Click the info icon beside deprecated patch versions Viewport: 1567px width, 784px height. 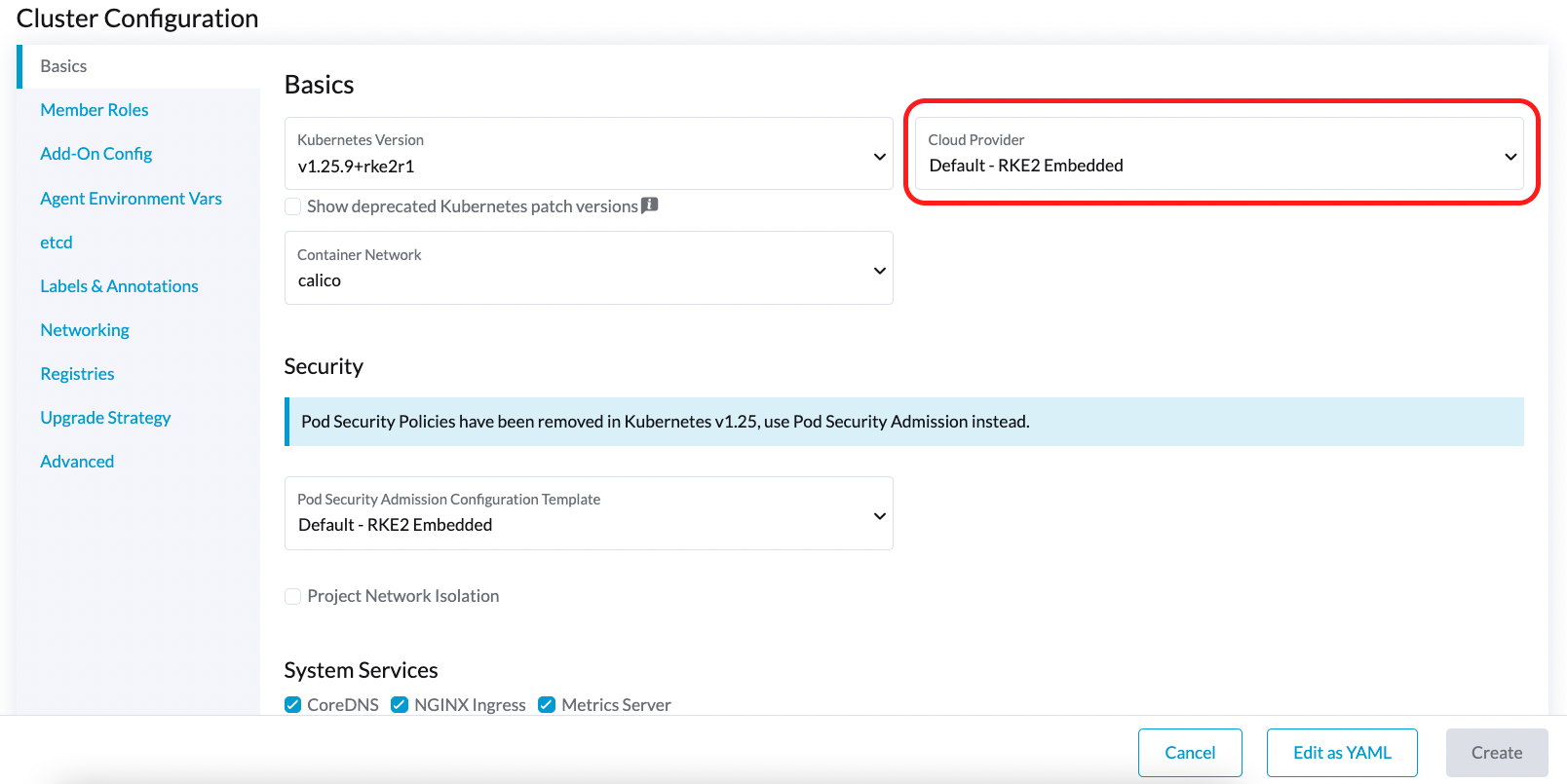649,205
